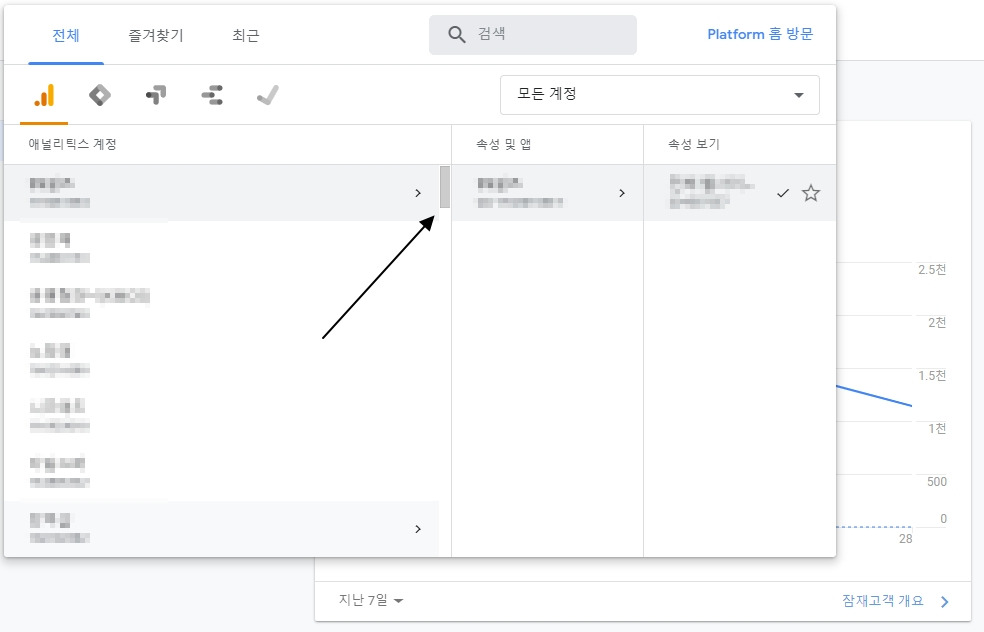This screenshot has width=984, height=632.
Task: Select the Analytics bar-chart product icon
Action: (x=44, y=95)
